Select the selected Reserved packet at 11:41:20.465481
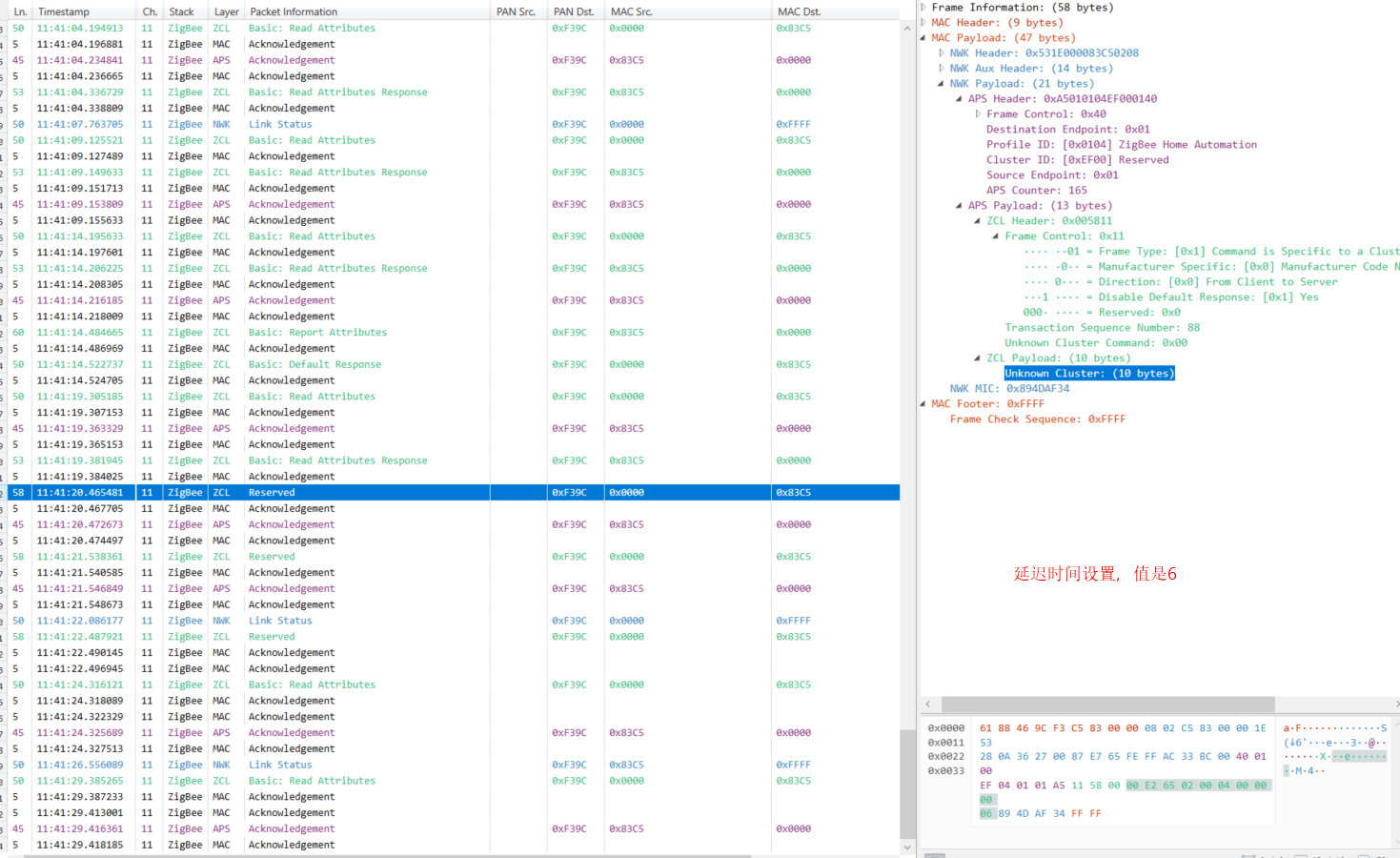 (454, 493)
